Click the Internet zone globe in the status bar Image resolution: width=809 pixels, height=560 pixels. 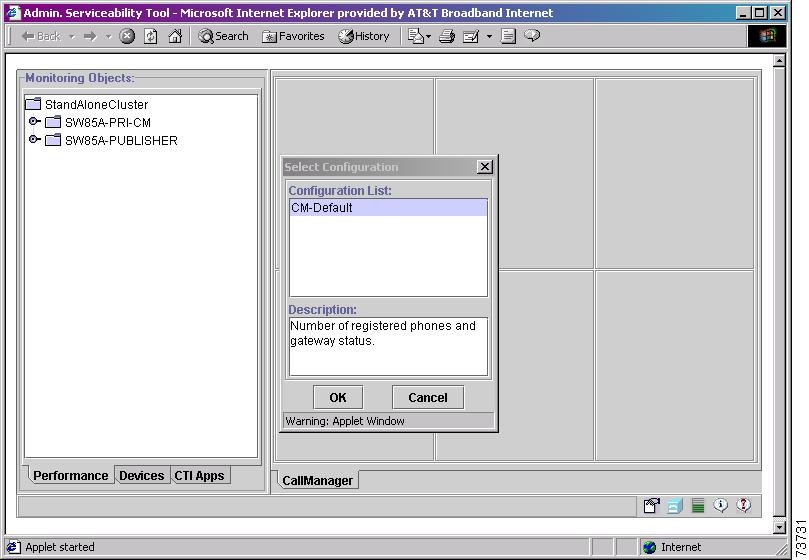[x=650, y=547]
